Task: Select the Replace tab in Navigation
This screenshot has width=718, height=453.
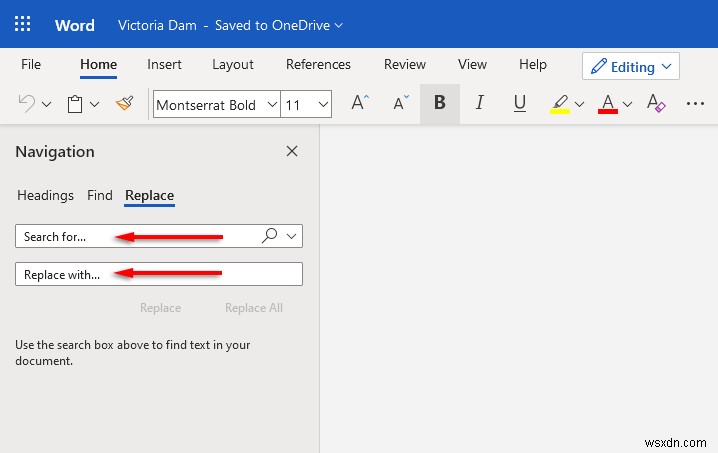Action: tap(150, 196)
